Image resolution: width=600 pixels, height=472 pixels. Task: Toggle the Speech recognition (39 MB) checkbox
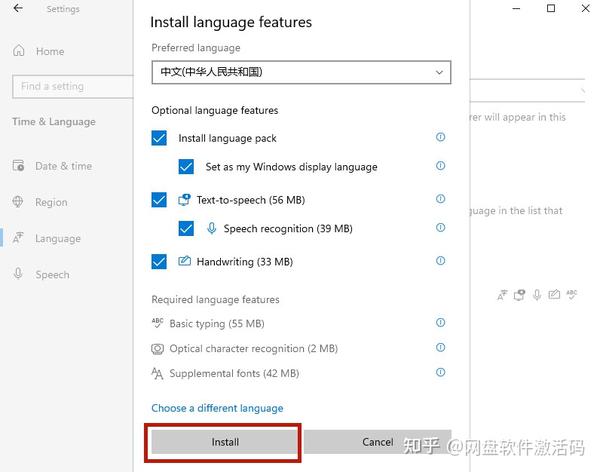(x=186, y=229)
